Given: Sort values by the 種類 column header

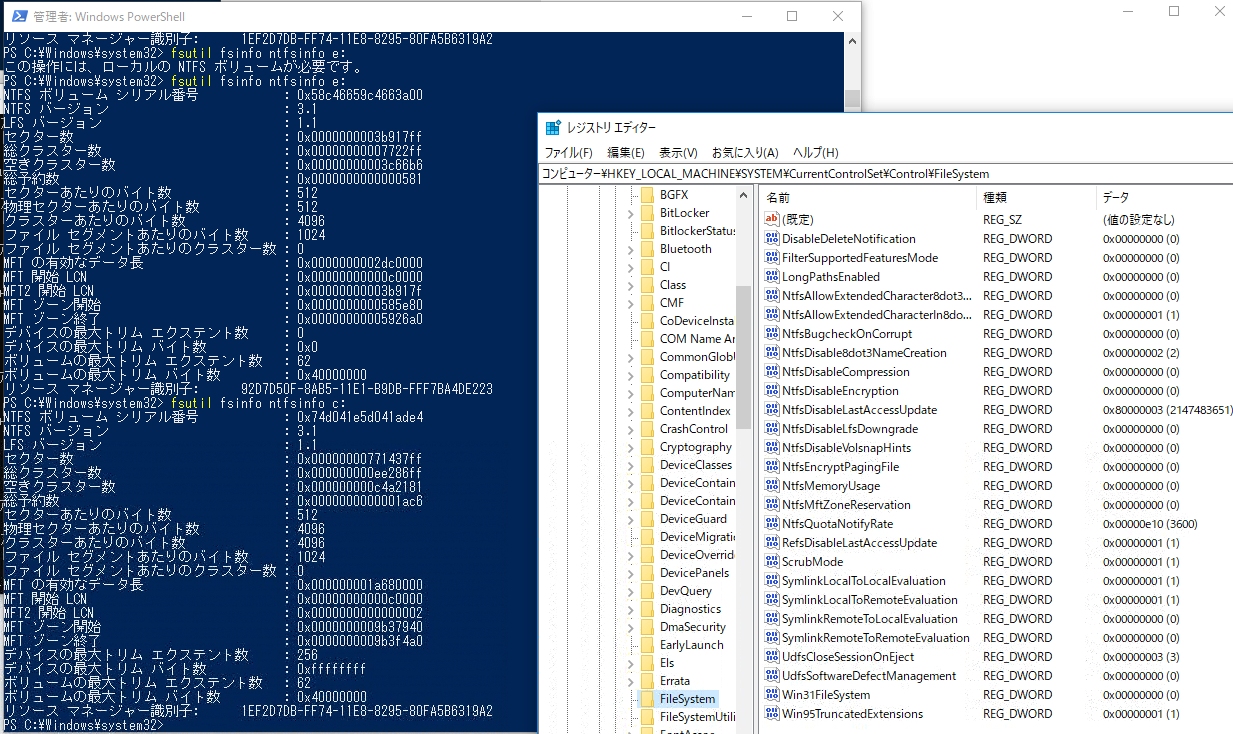Looking at the screenshot, I should tap(1035, 197).
